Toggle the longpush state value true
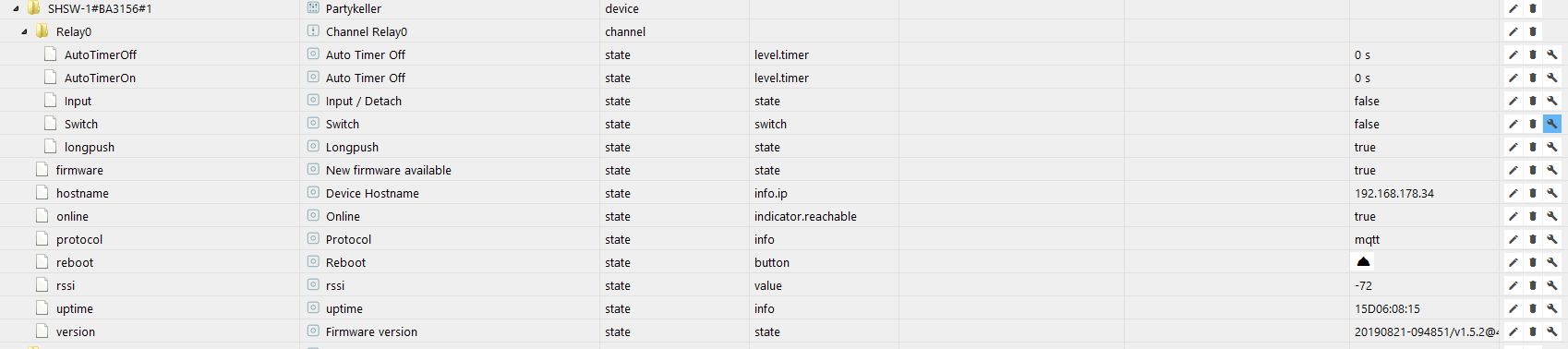This screenshot has height=349, width=1568. point(1365,147)
